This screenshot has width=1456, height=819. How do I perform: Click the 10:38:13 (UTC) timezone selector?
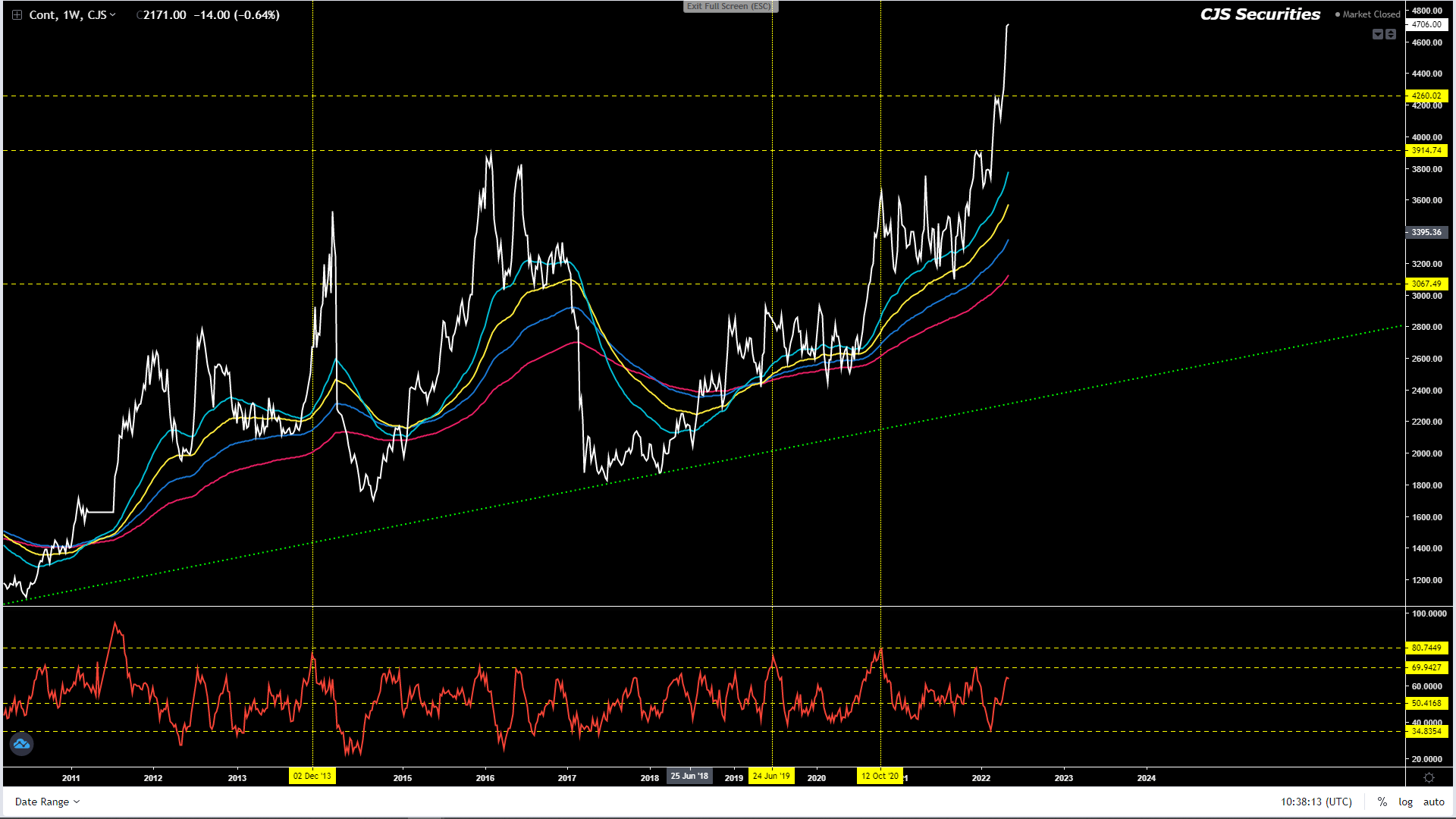point(1316,802)
